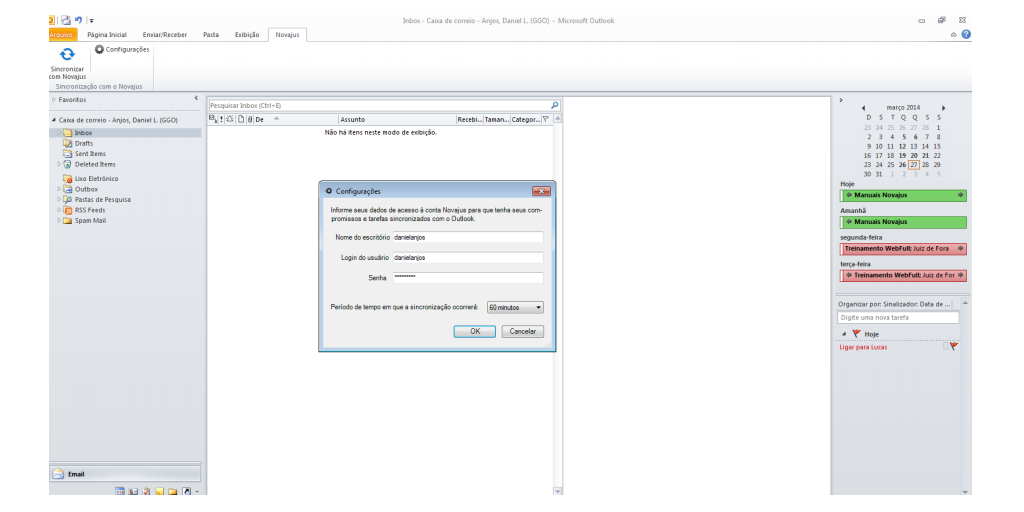Collapse the To-Do bar with chevron
Screen dimensions: 1024x512
(x=840, y=100)
